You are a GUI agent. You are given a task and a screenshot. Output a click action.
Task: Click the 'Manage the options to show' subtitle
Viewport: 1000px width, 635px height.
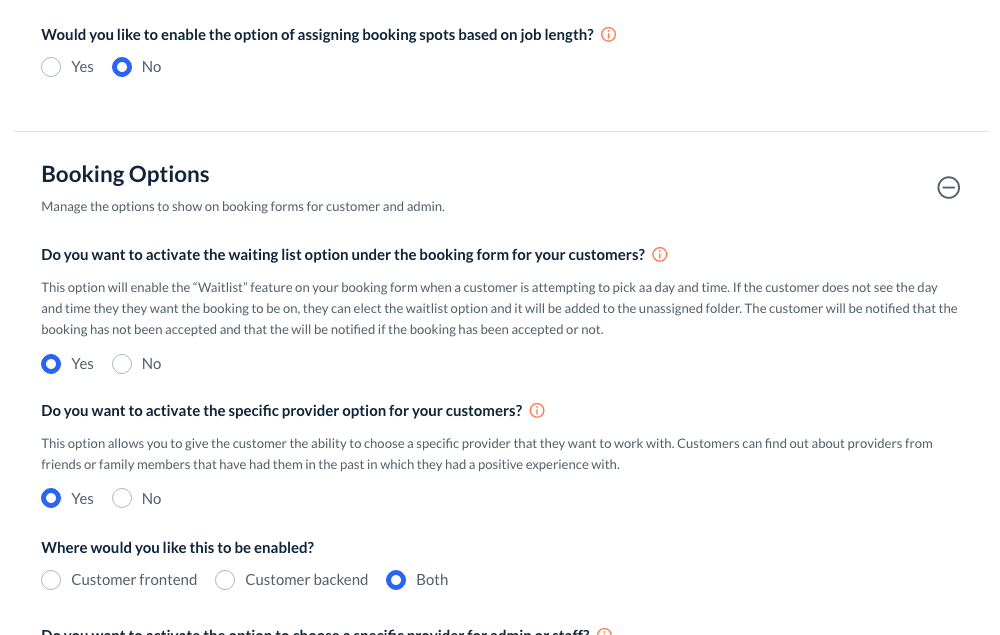242,207
